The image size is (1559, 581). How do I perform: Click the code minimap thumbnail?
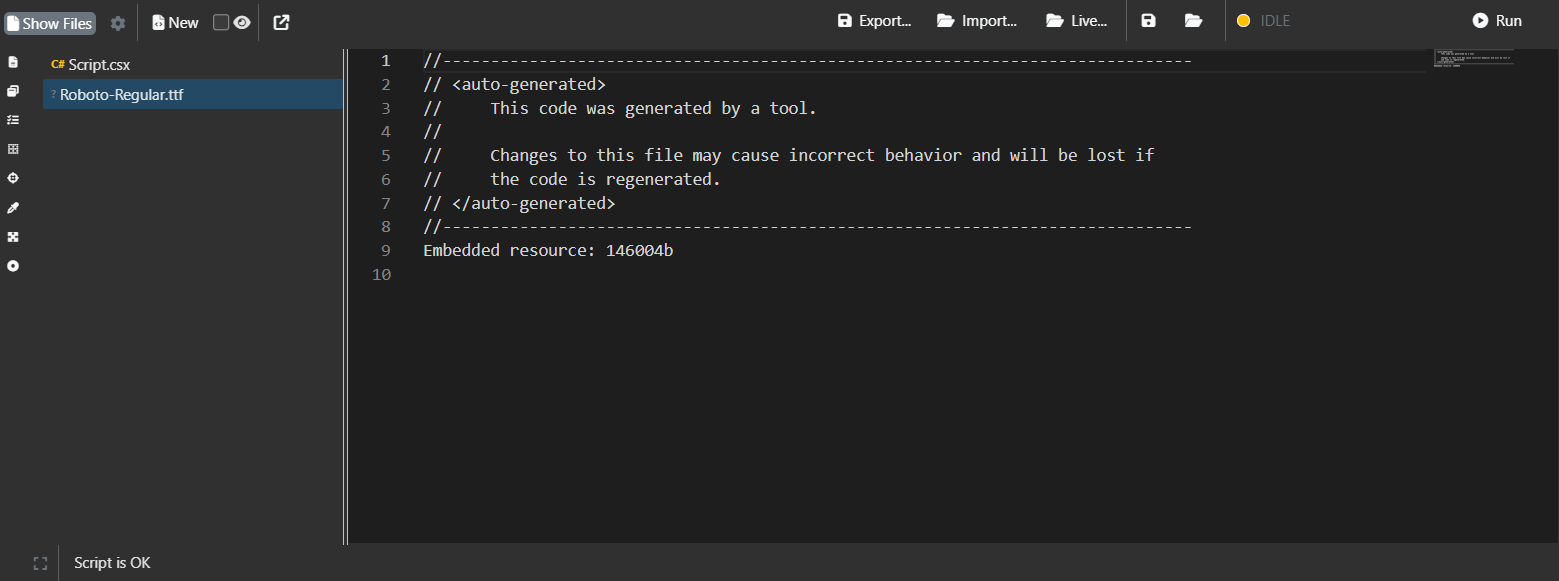[1473, 58]
